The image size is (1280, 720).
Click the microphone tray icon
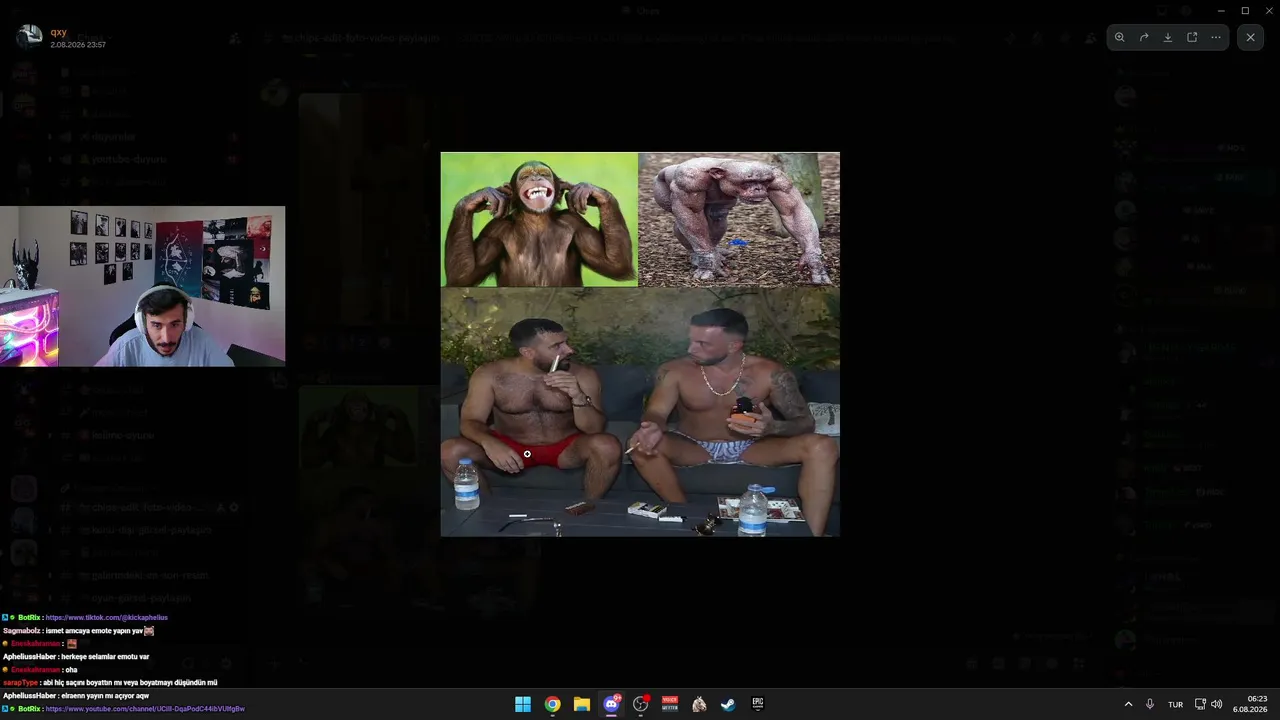pos(1150,704)
